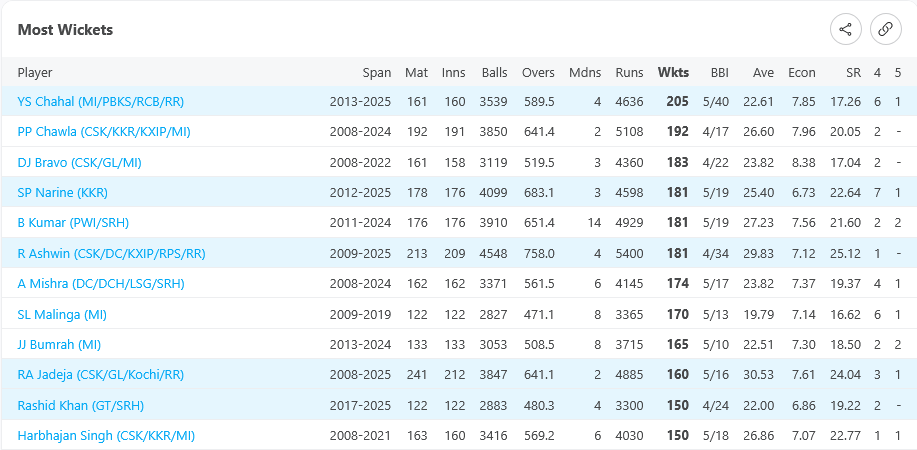Click the copy link icon button
The height and width of the screenshot is (450, 917).
885,29
